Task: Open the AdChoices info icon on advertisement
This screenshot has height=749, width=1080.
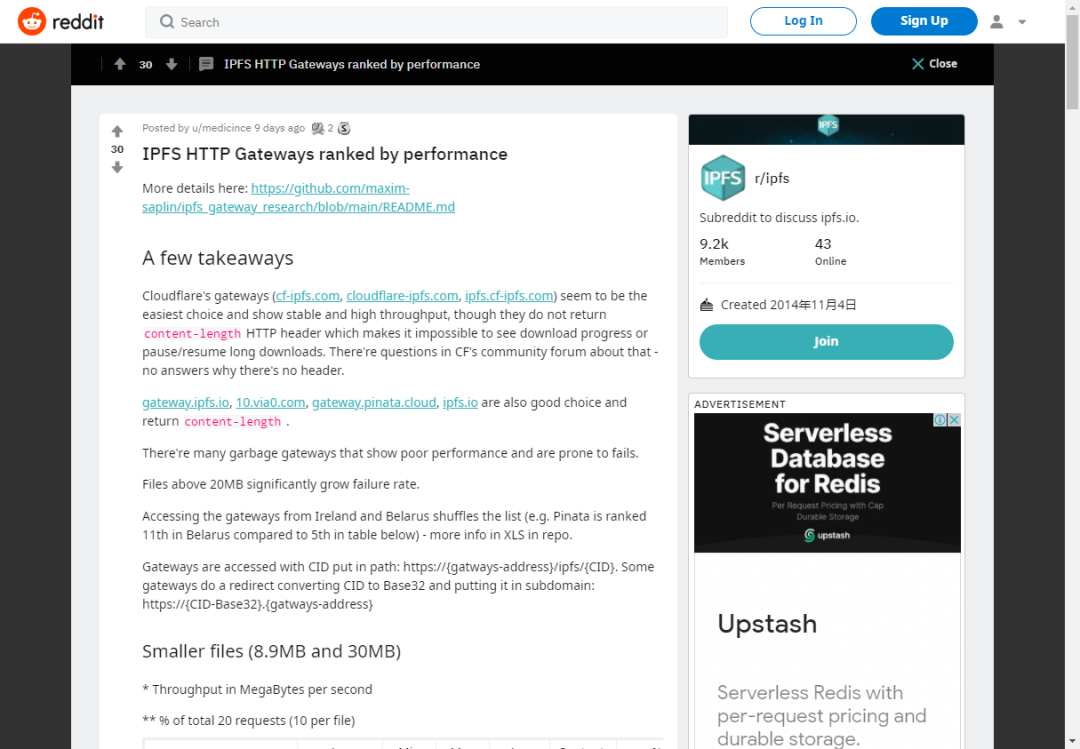Action: click(x=939, y=420)
